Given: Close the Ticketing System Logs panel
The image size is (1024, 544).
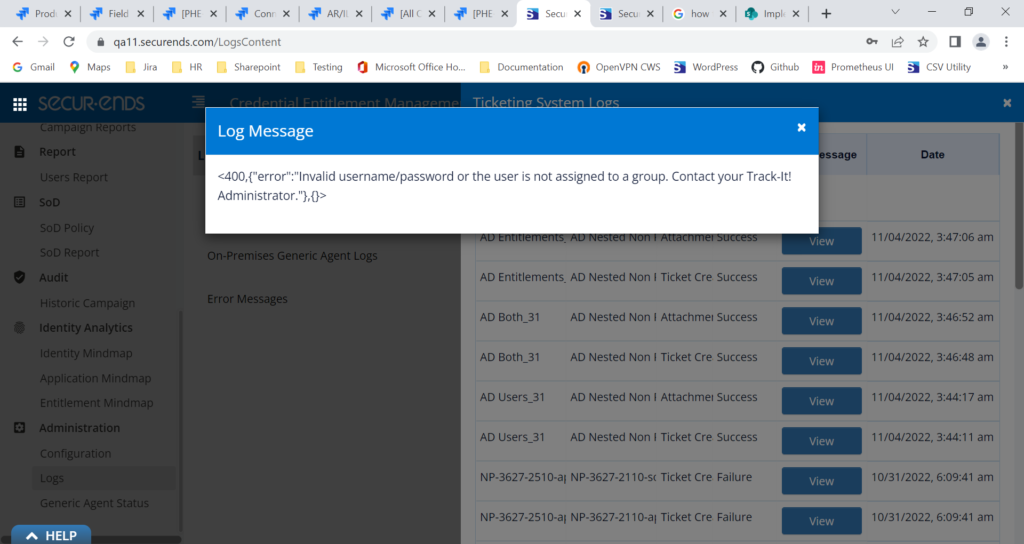Looking at the screenshot, I should click(1007, 103).
